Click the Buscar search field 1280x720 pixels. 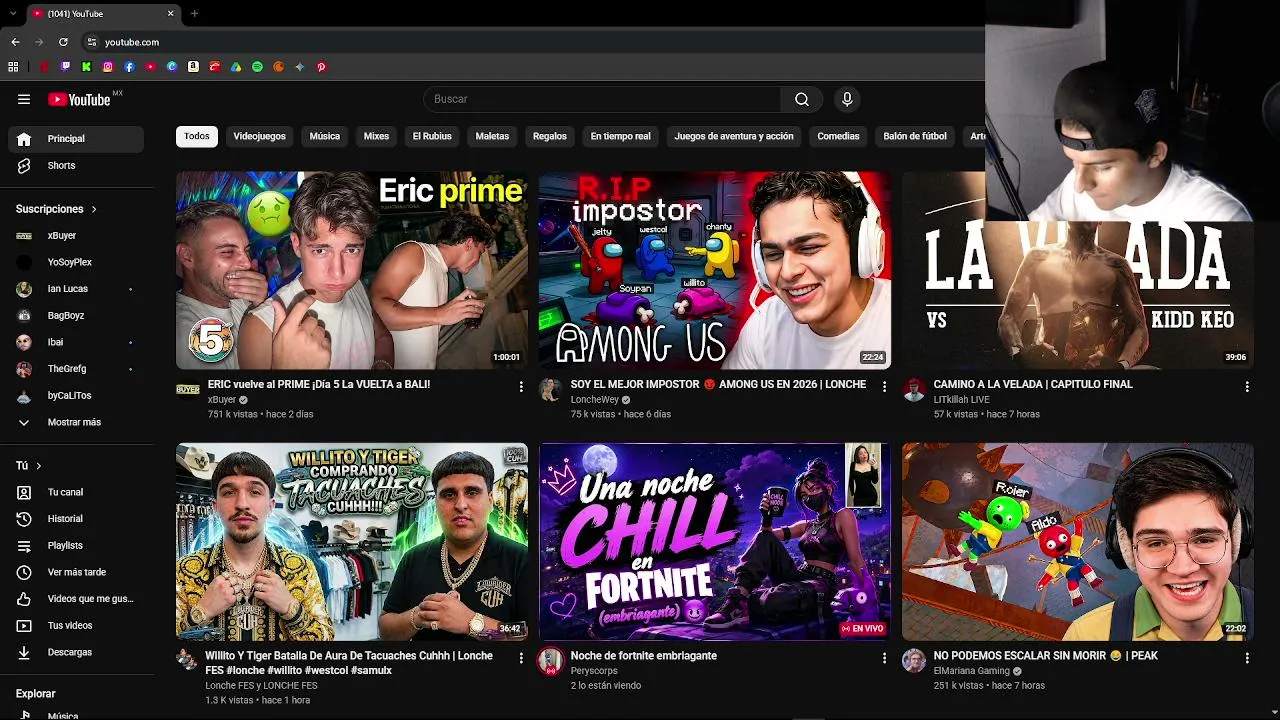[x=602, y=99]
